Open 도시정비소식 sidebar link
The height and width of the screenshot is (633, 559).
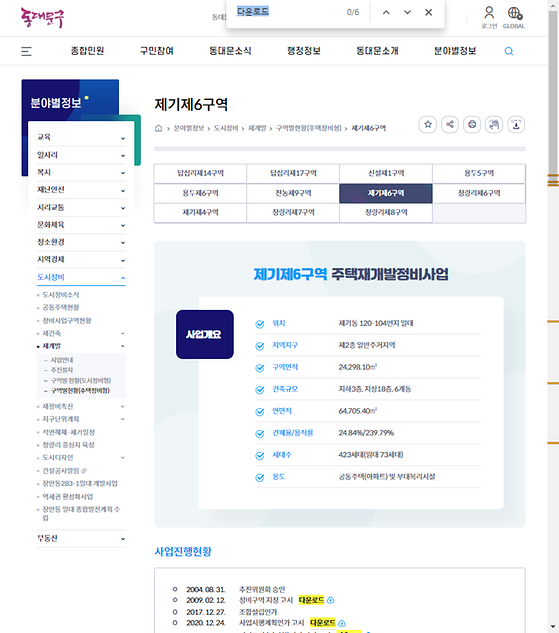click(61, 295)
